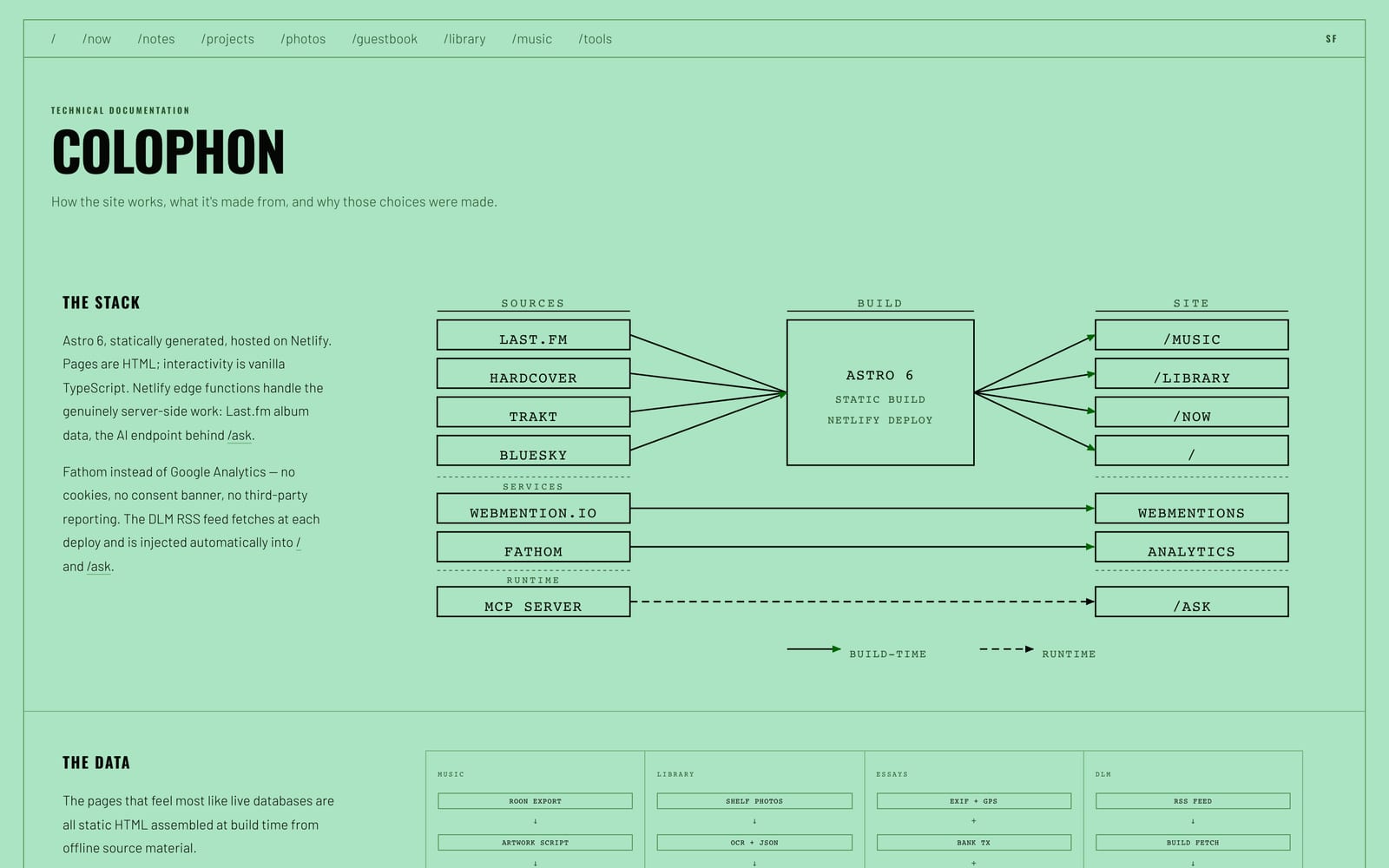The height and width of the screenshot is (868, 1389).
Task: Click the BLUESKY diagram box
Action: (533, 450)
